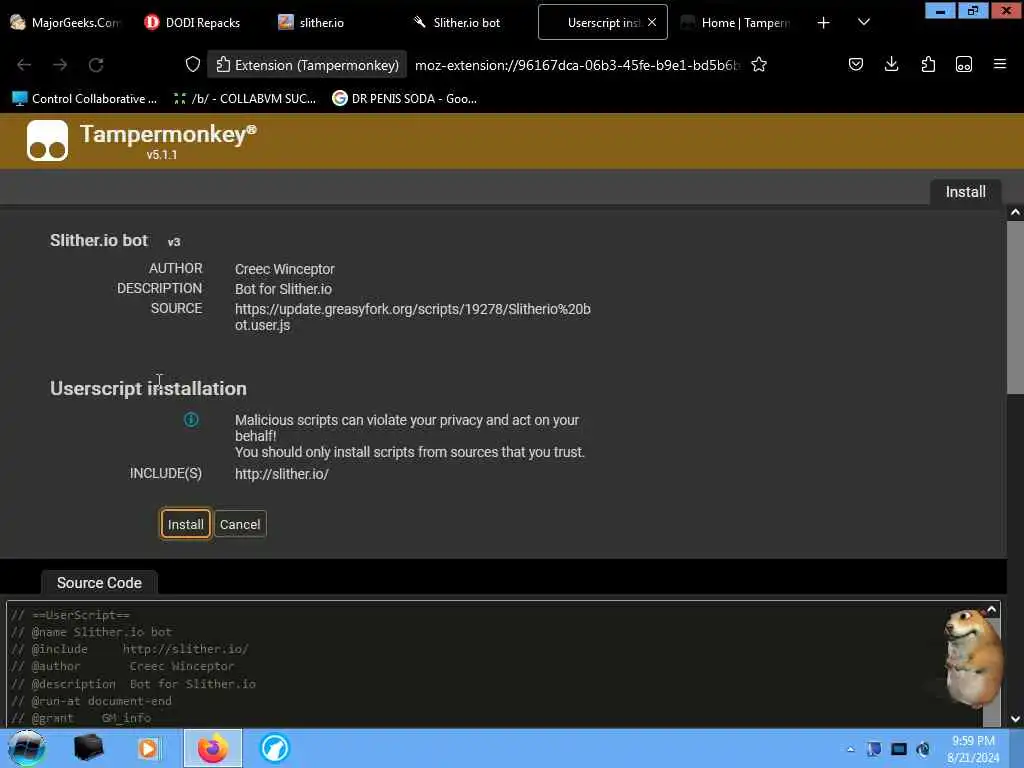1024x768 pixels.
Task: Close the Userscript installation tab
Action: [652, 22]
